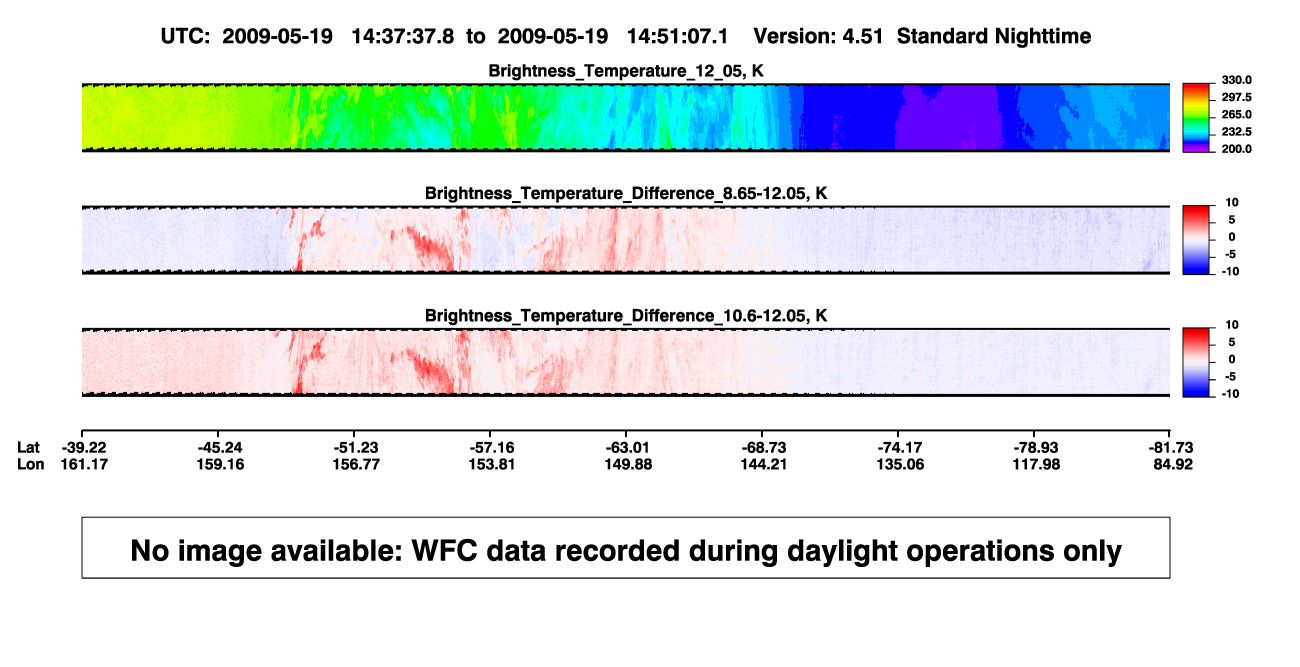Click latitude value -45.24

220,447
